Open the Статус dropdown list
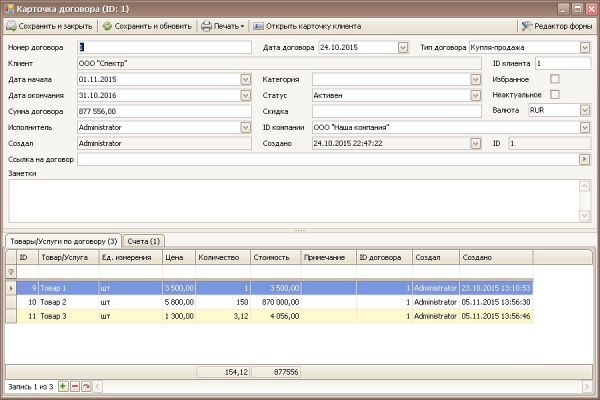This screenshot has width=600, height=400. [x=476, y=95]
